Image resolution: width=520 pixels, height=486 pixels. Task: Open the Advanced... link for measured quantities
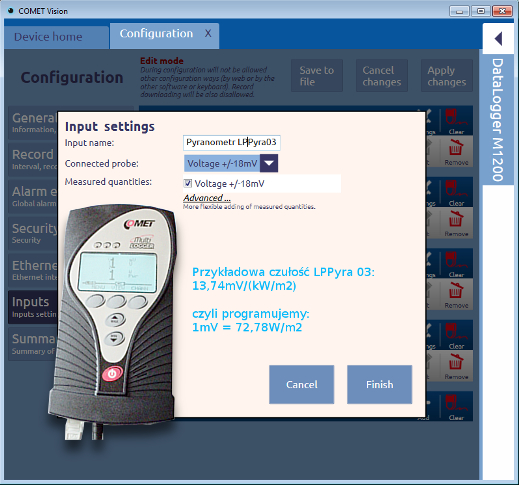pos(207,198)
